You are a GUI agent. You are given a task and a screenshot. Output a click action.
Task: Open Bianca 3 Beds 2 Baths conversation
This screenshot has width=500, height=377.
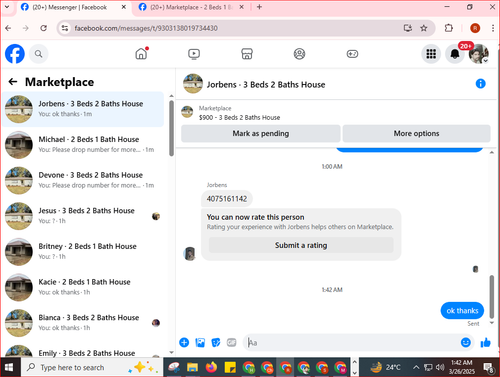pos(83,323)
